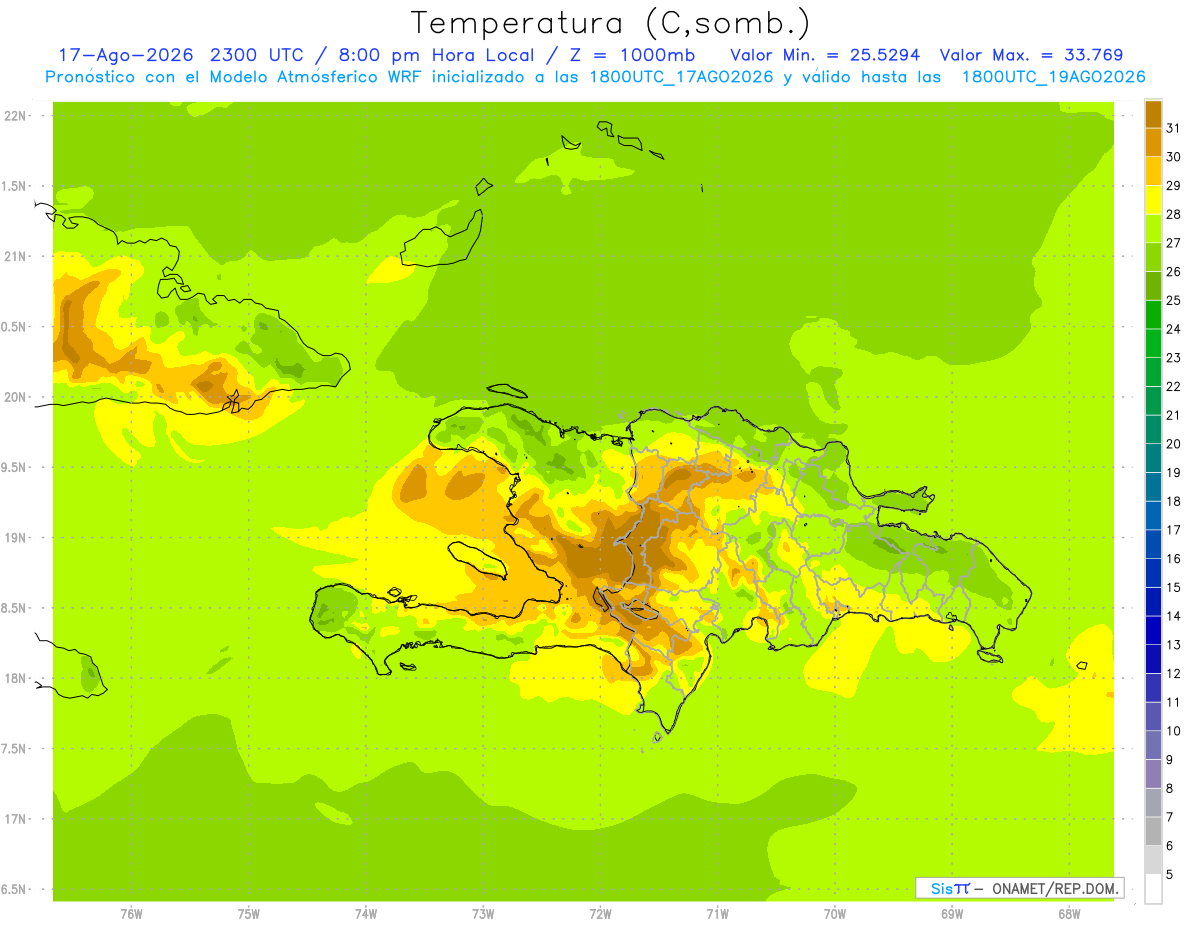Click the color bar label "31"
The image size is (1200, 927).
(1174, 128)
